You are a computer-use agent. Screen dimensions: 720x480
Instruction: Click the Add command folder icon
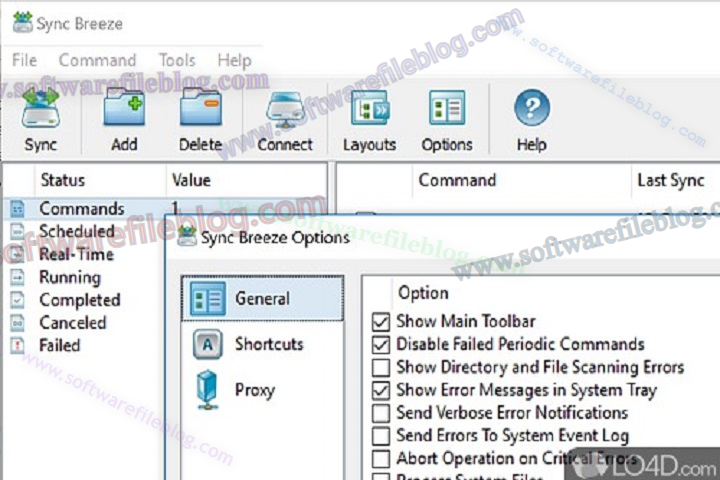(x=124, y=107)
